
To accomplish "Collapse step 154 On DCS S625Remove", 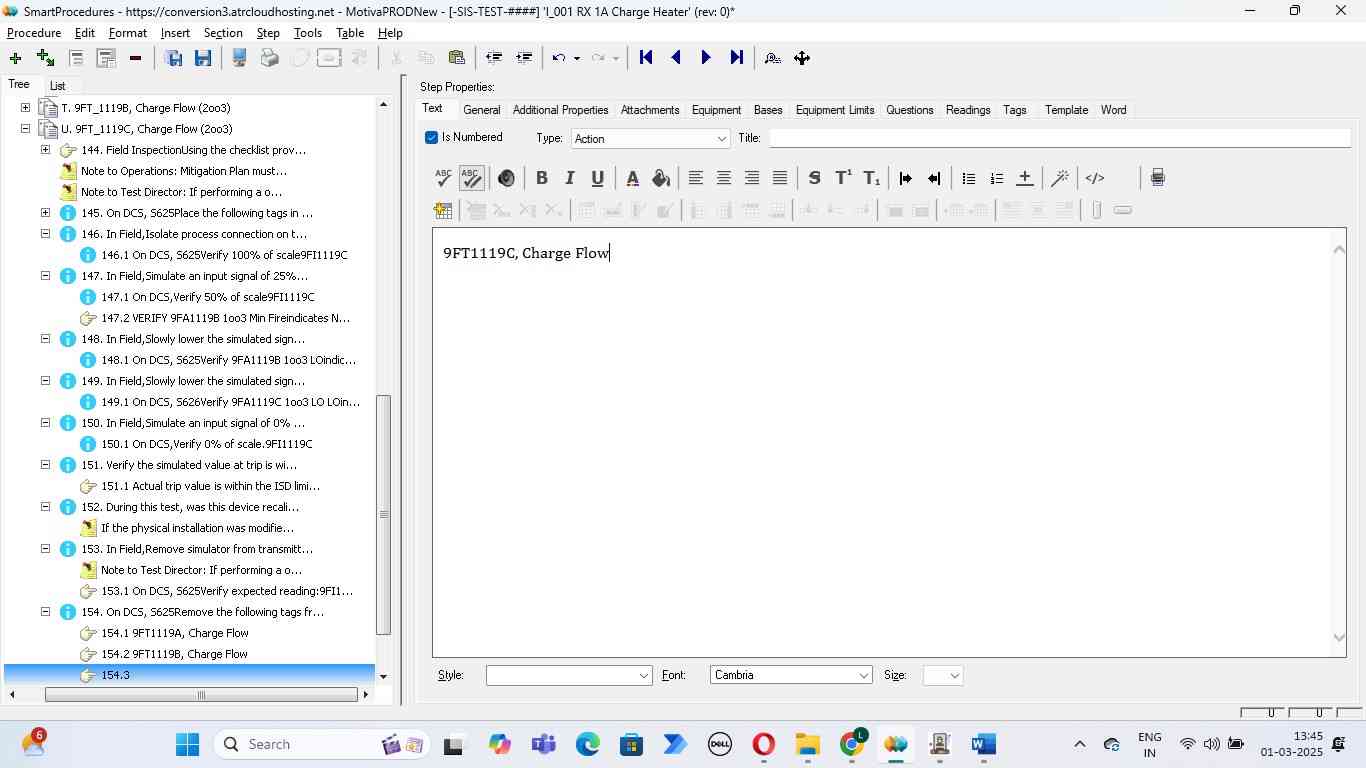I will coord(45,612).
